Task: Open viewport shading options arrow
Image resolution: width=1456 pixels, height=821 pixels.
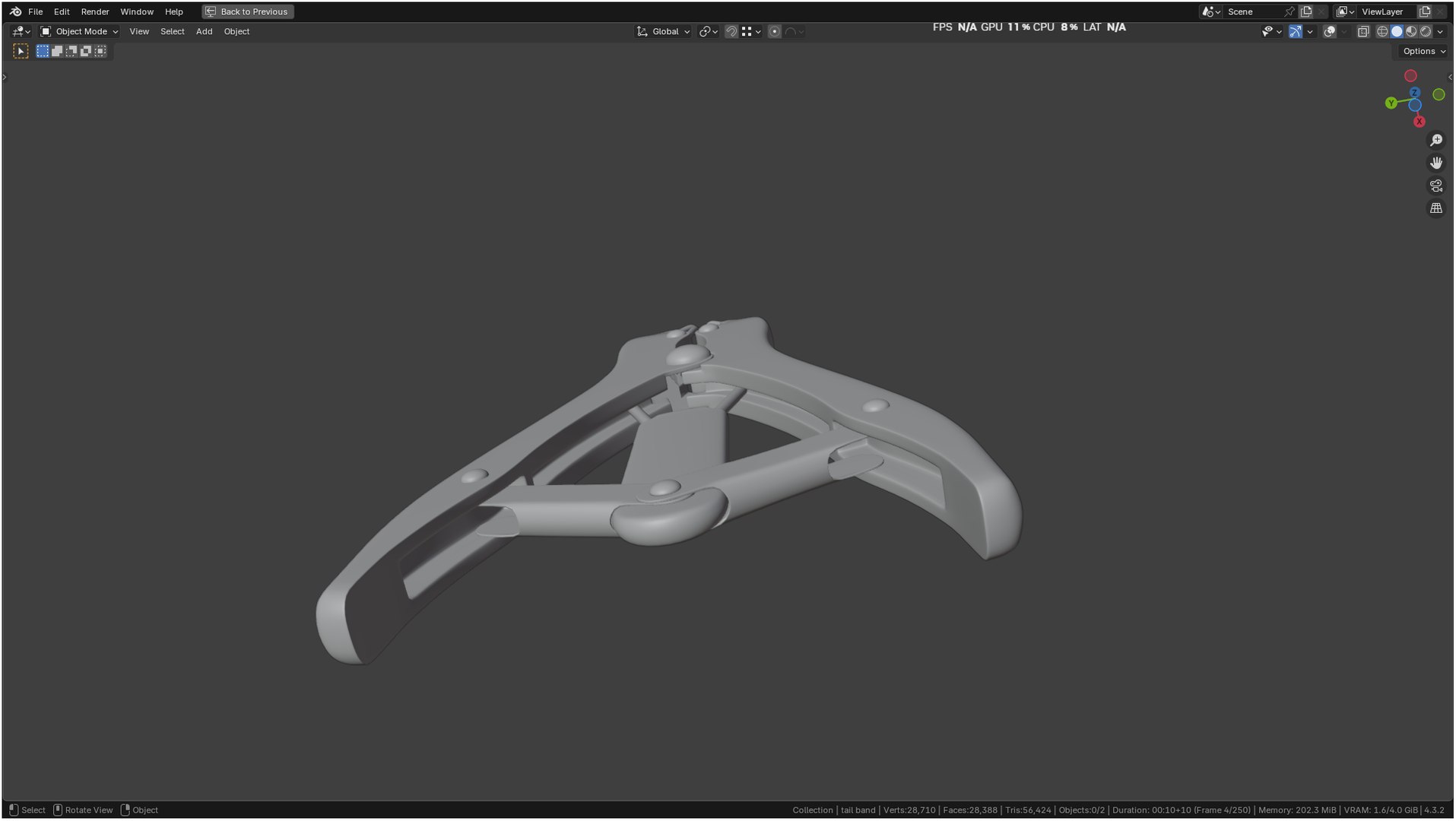Action: 1440,31
